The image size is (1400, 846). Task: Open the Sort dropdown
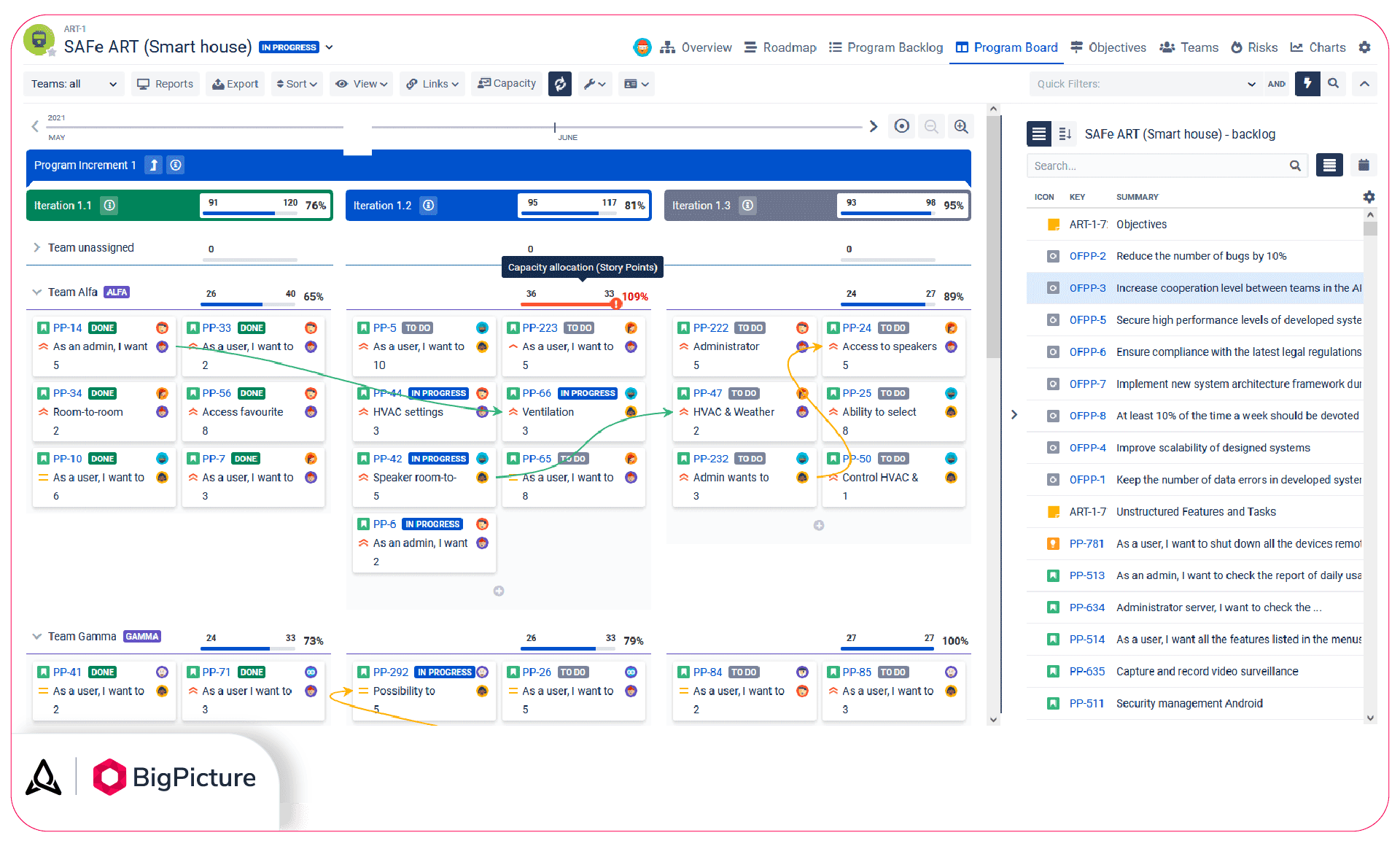point(297,84)
